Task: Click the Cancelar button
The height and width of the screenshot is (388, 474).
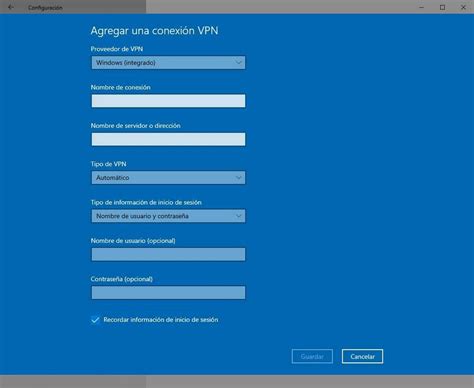Action: point(362,357)
